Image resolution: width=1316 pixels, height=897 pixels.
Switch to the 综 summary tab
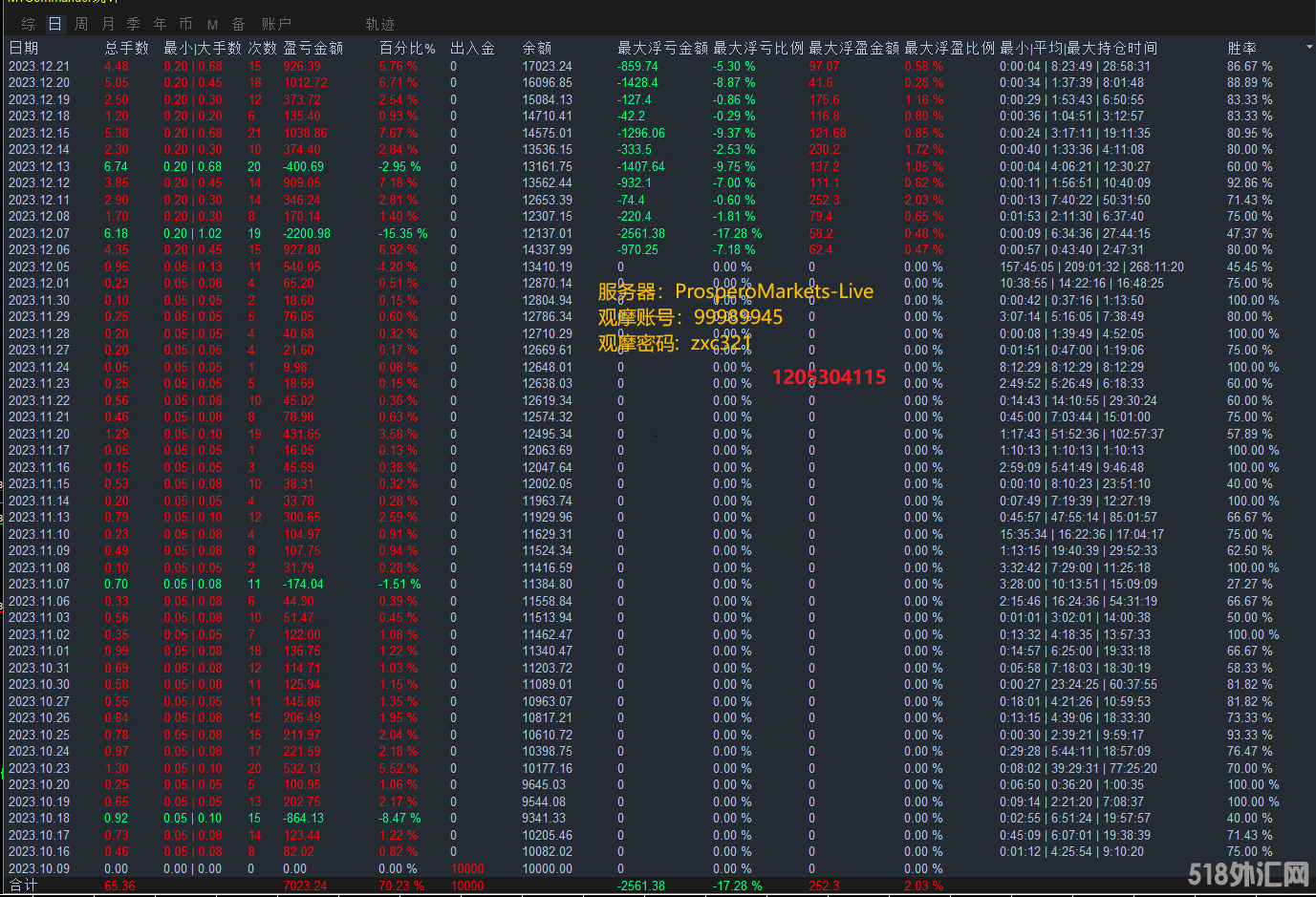(x=29, y=24)
